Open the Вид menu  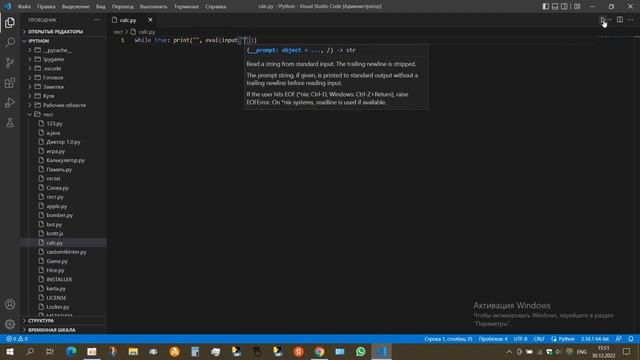[100, 7]
